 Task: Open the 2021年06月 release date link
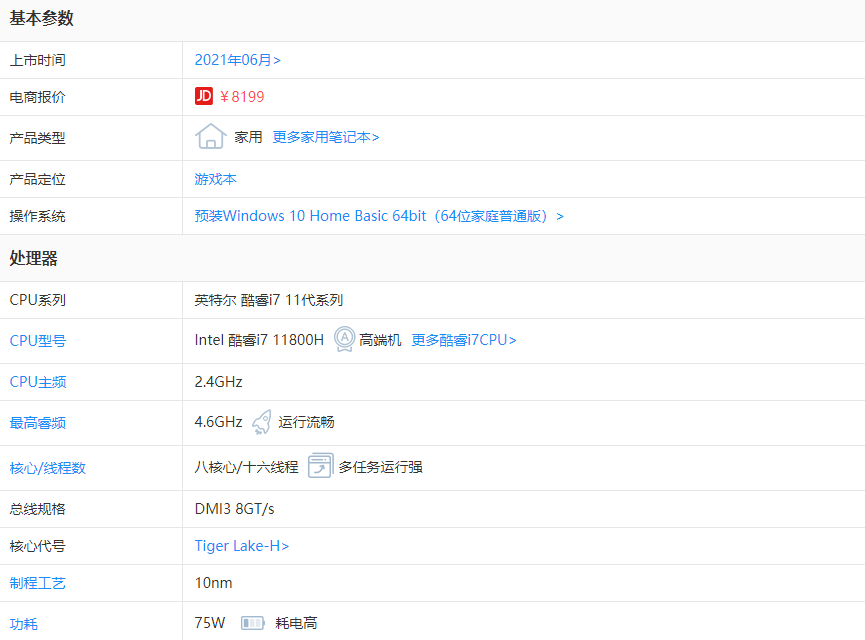tap(232, 59)
